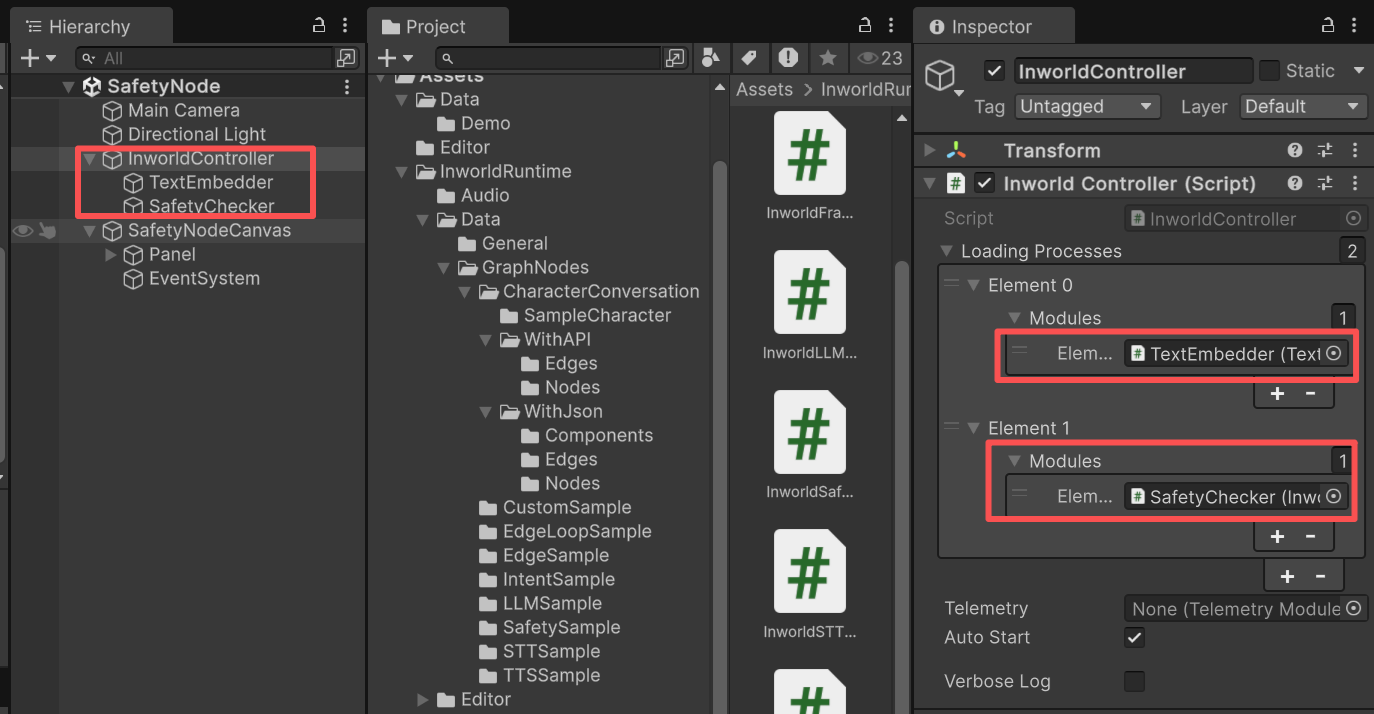
Task: Open the Inspector panel three-dot menu
Action: click(x=1354, y=26)
